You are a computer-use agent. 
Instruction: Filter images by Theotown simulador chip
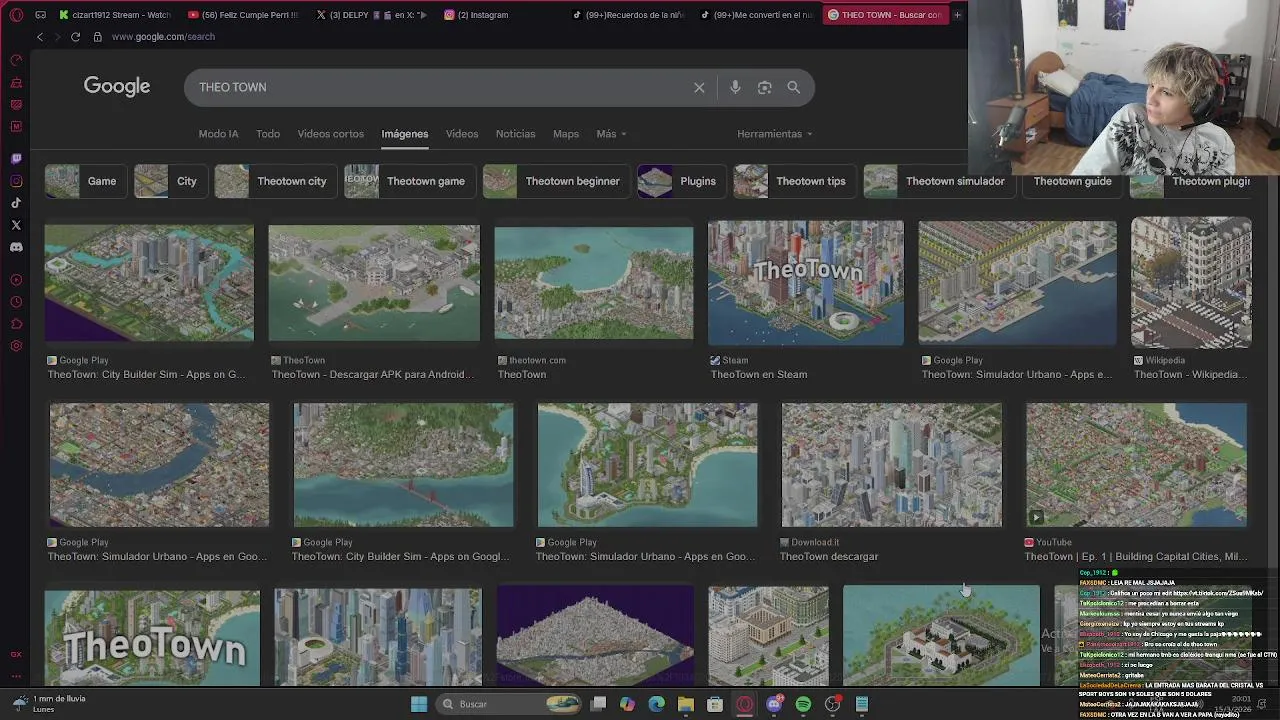point(938,181)
